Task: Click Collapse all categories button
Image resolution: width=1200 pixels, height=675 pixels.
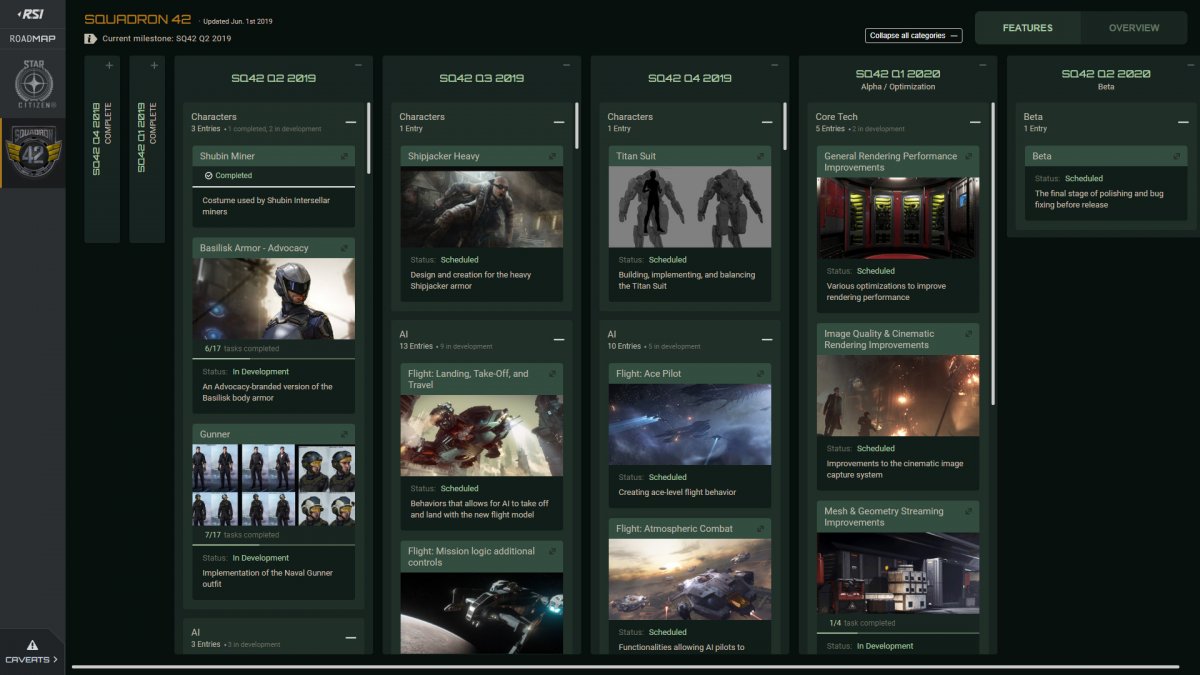Action: [x=913, y=36]
